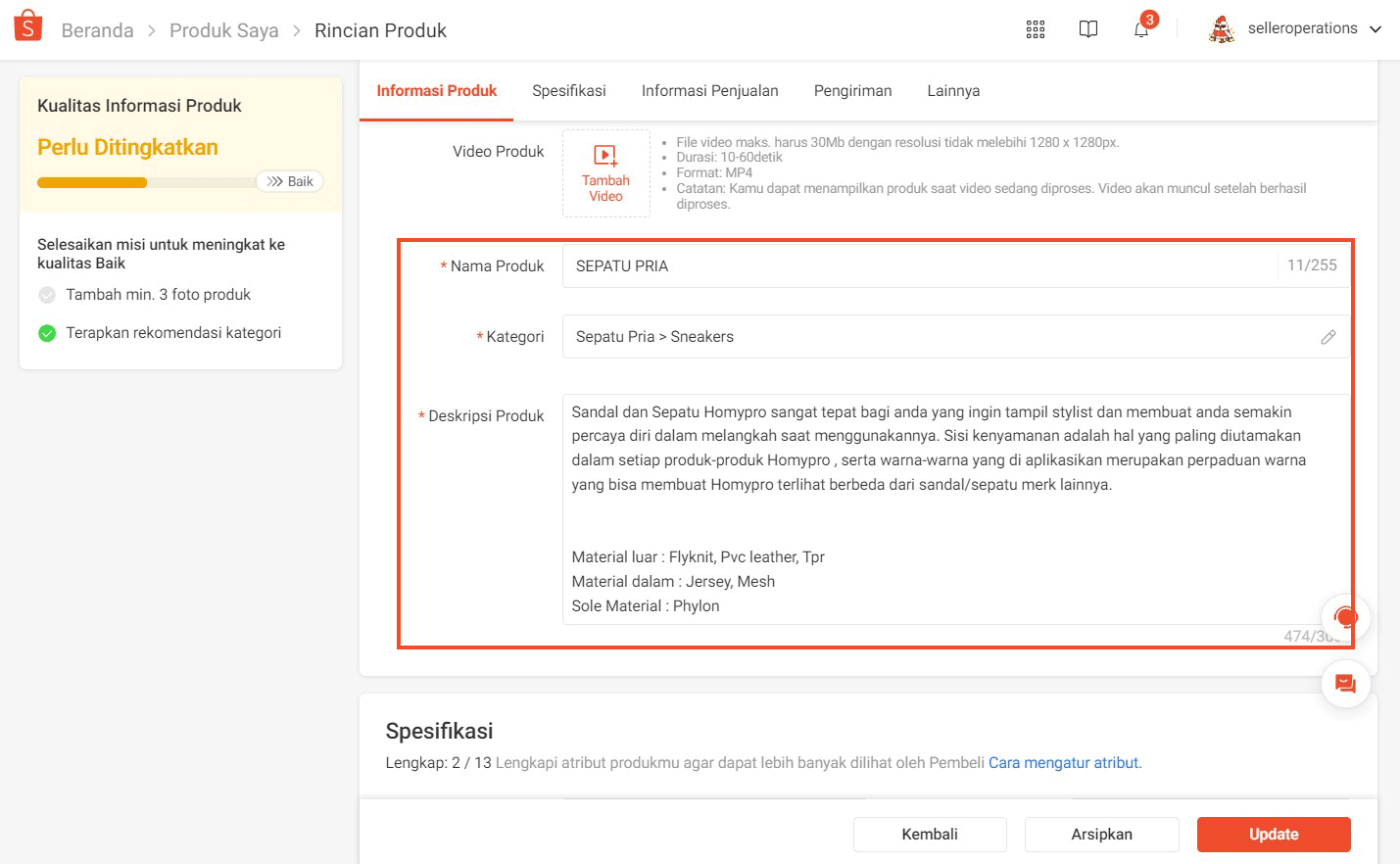Open the seller education guide icon
The width and height of the screenshot is (1400, 864).
tap(1088, 29)
